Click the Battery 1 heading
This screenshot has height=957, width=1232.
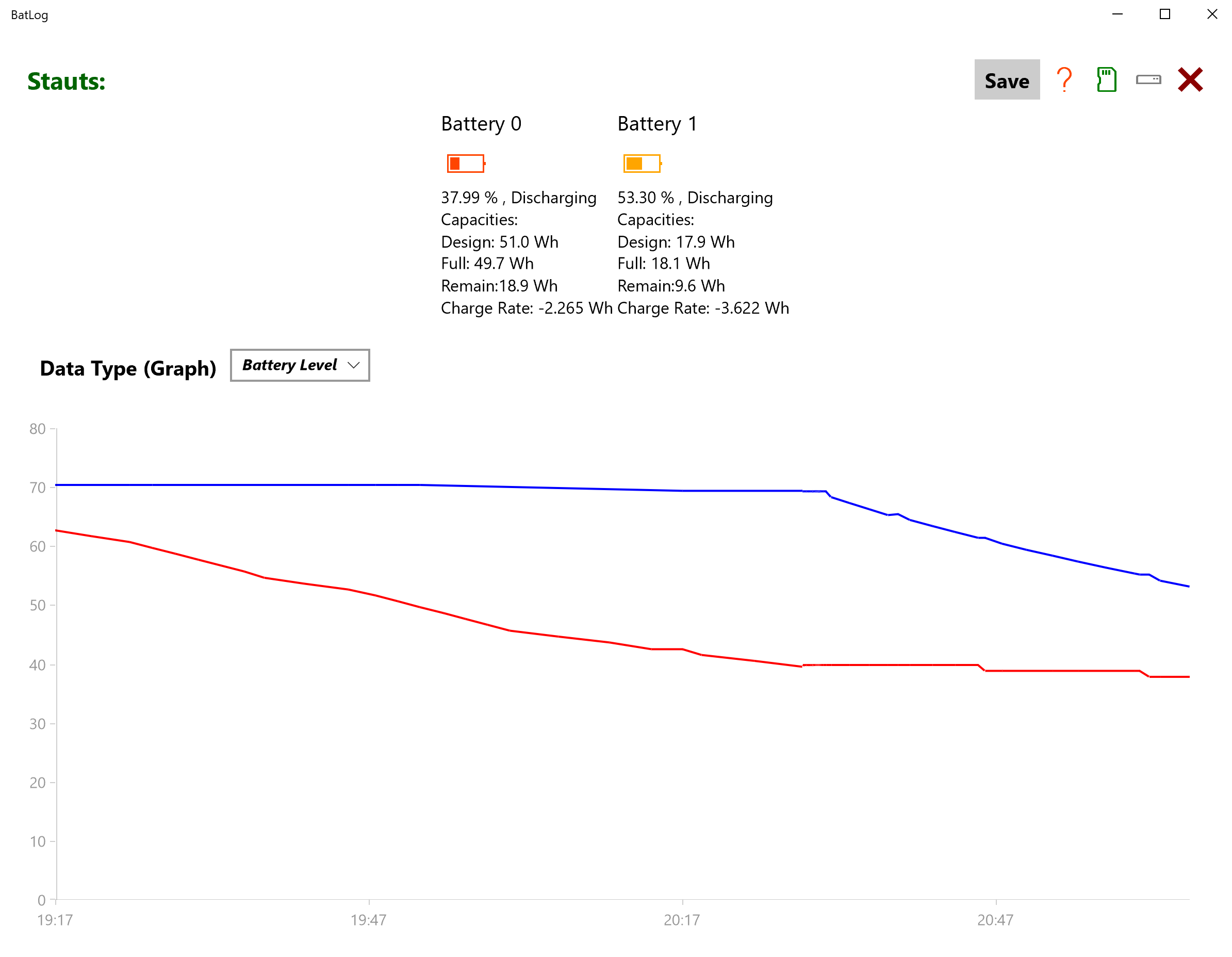657,124
